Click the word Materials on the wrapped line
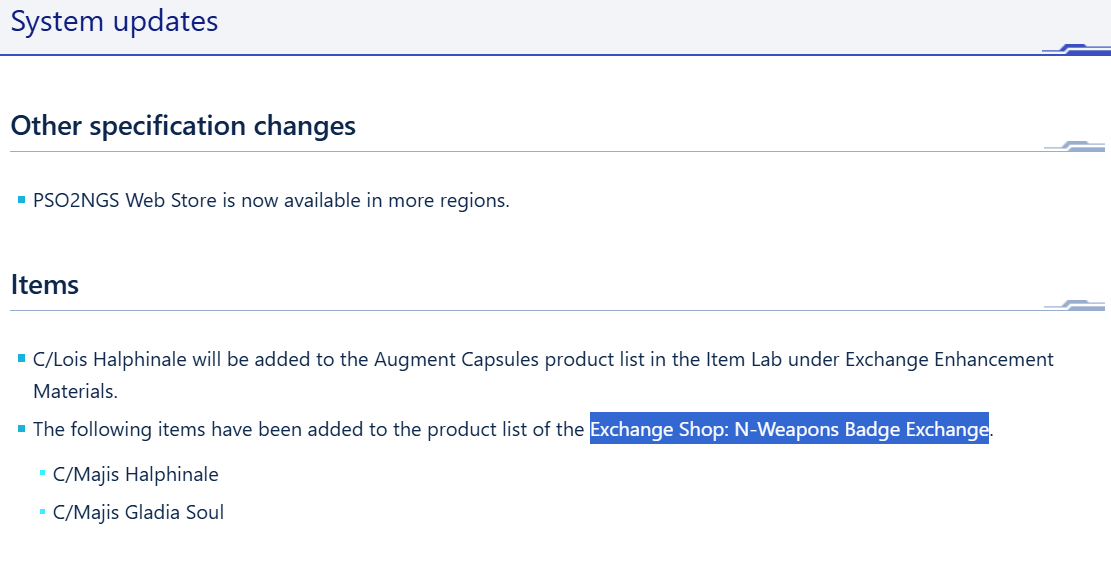 click(75, 390)
